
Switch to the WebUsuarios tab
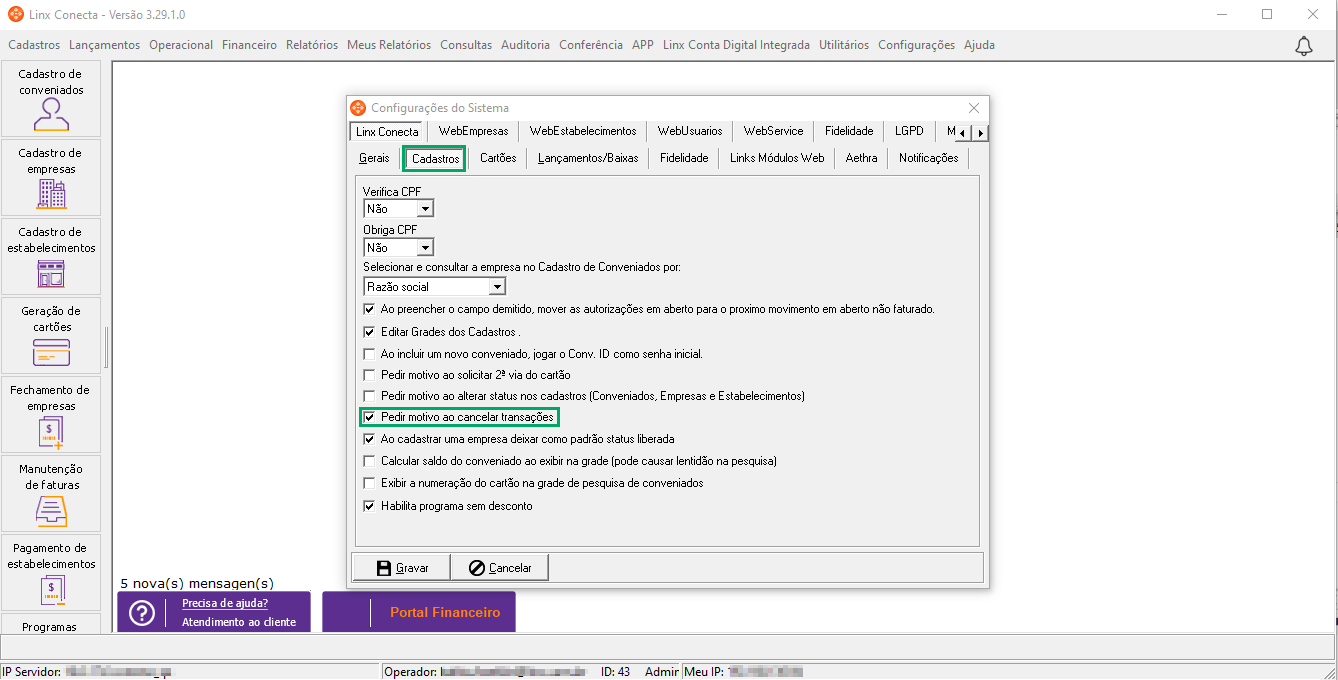click(690, 132)
